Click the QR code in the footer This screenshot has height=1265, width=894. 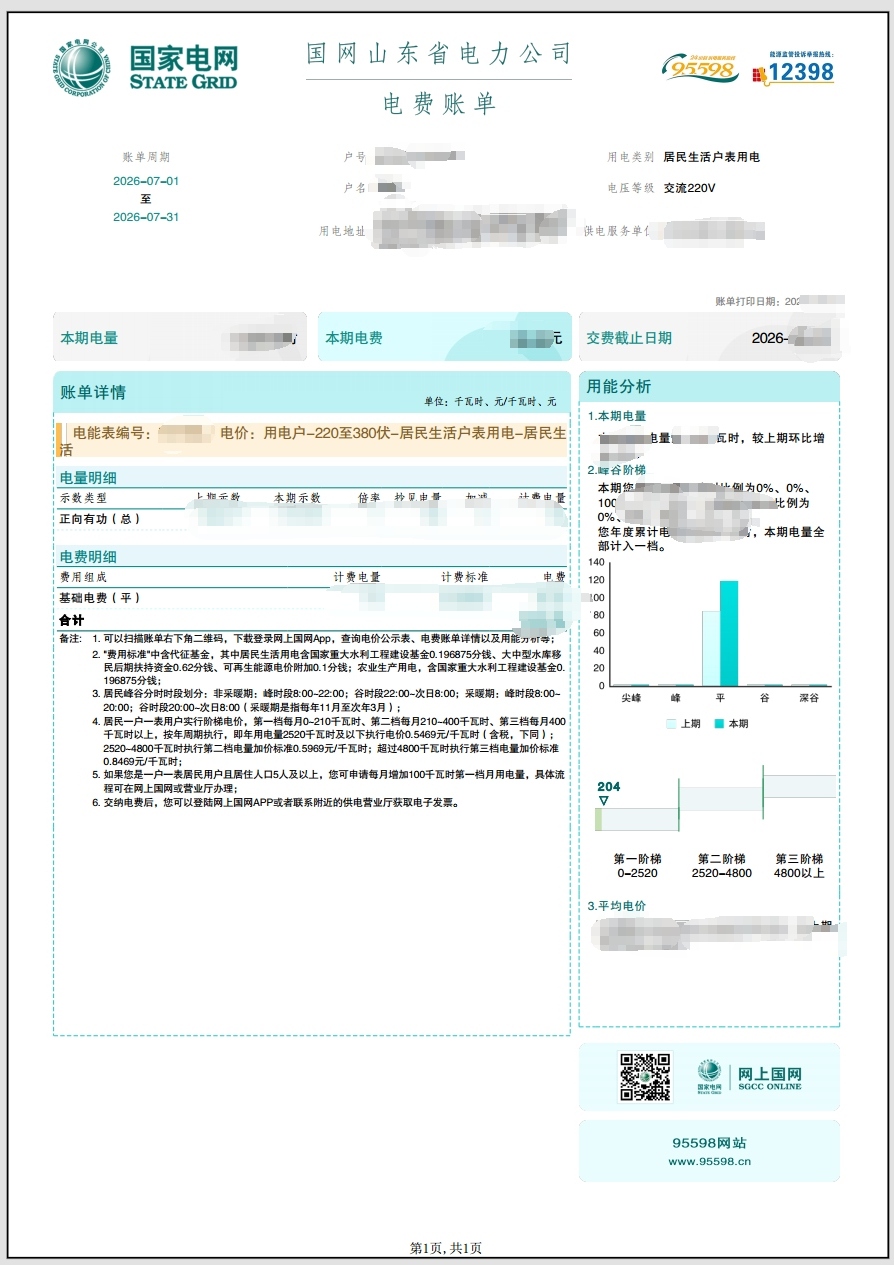pyautogui.click(x=644, y=1076)
